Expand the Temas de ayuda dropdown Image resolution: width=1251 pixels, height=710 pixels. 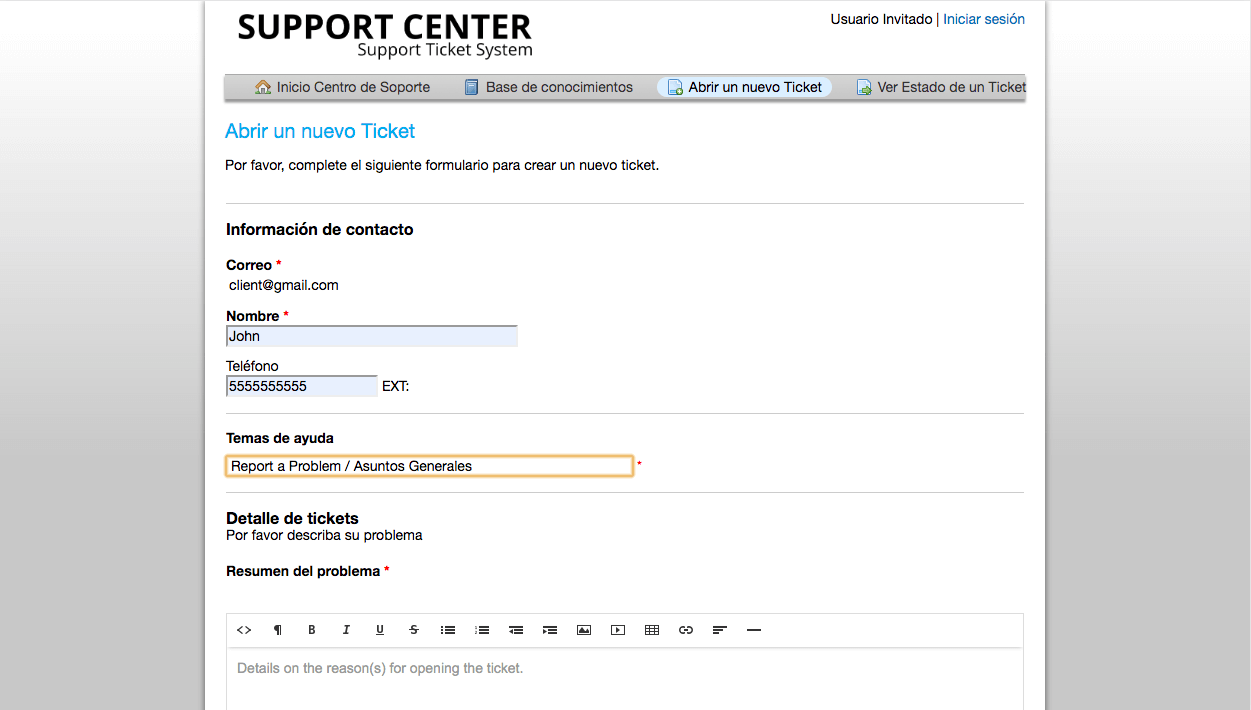click(x=429, y=466)
